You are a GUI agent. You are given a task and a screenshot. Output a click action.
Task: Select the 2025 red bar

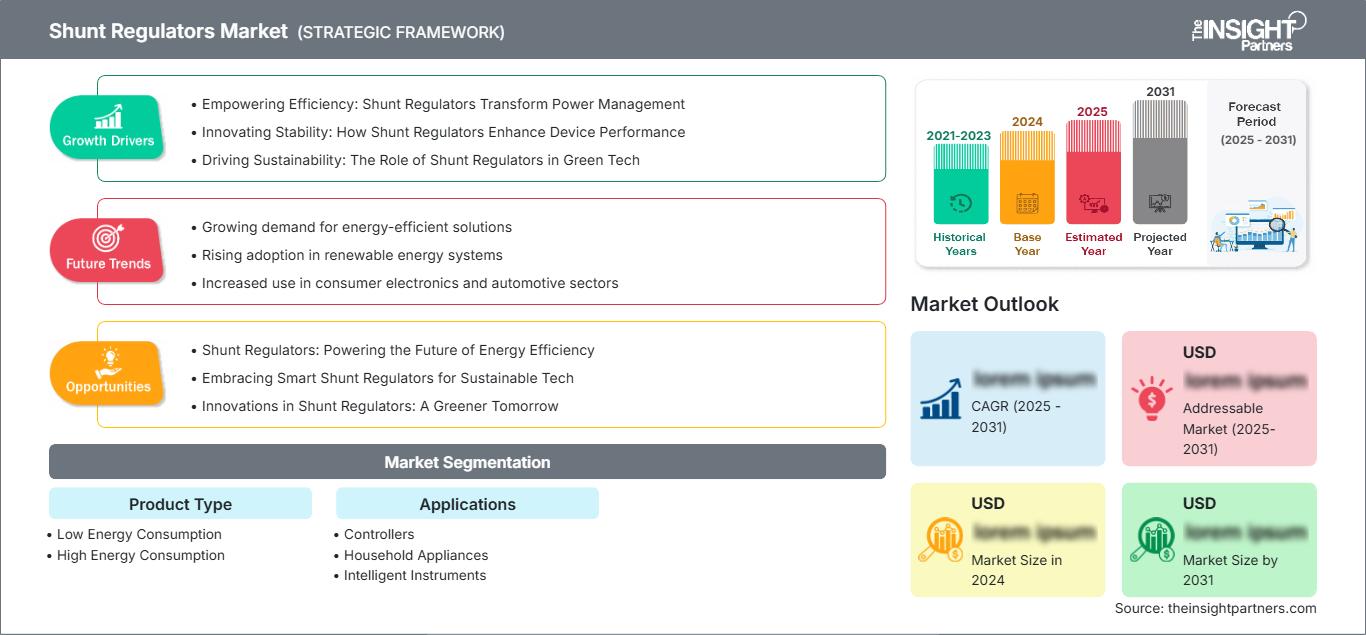point(1093,172)
